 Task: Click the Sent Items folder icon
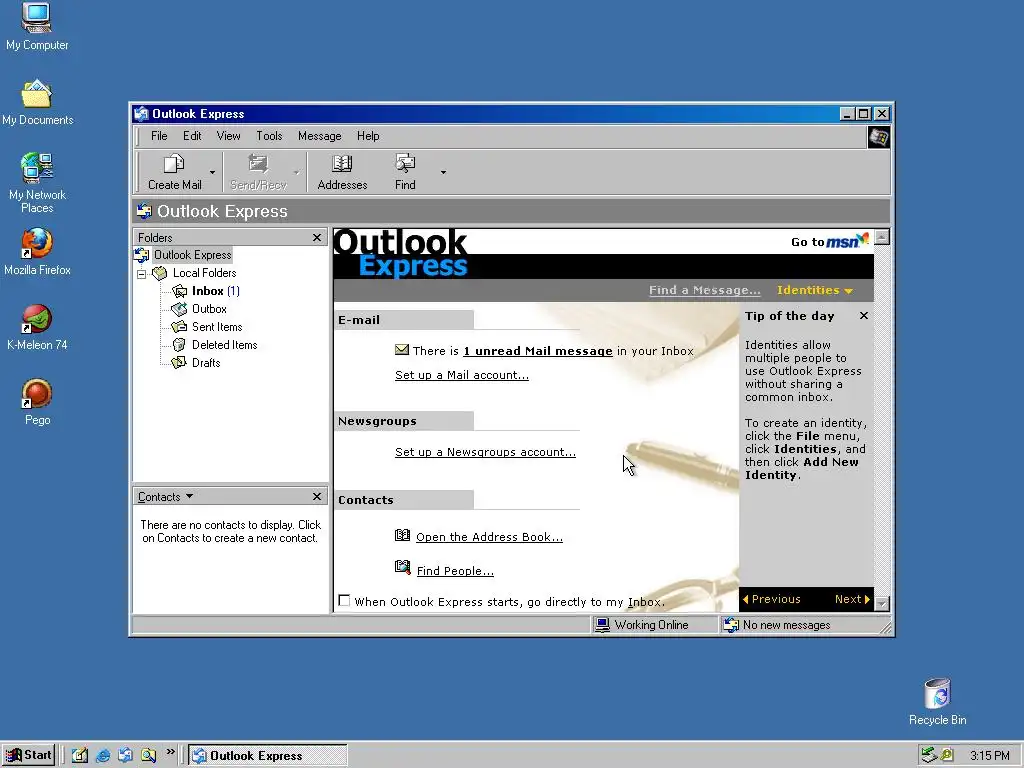179,327
